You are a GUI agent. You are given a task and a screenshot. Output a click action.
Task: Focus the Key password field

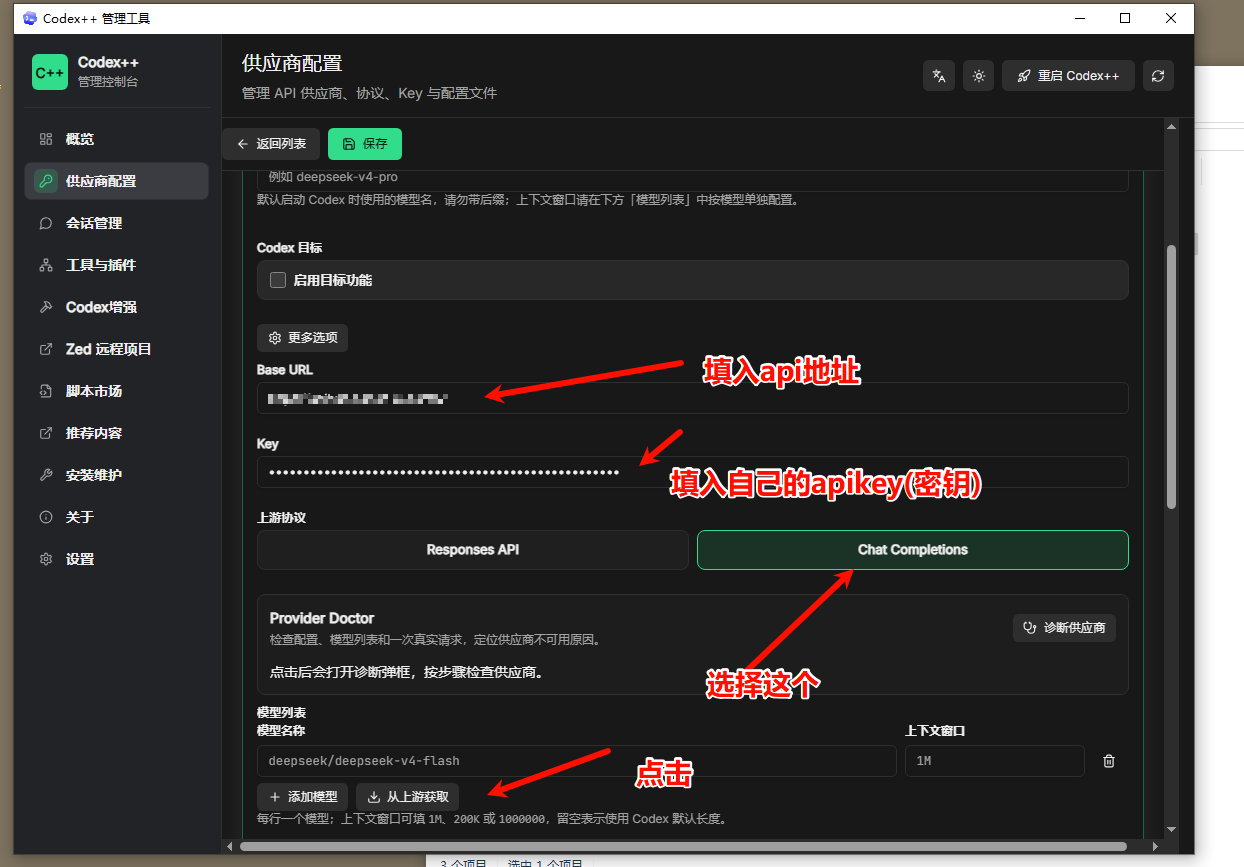[692, 472]
